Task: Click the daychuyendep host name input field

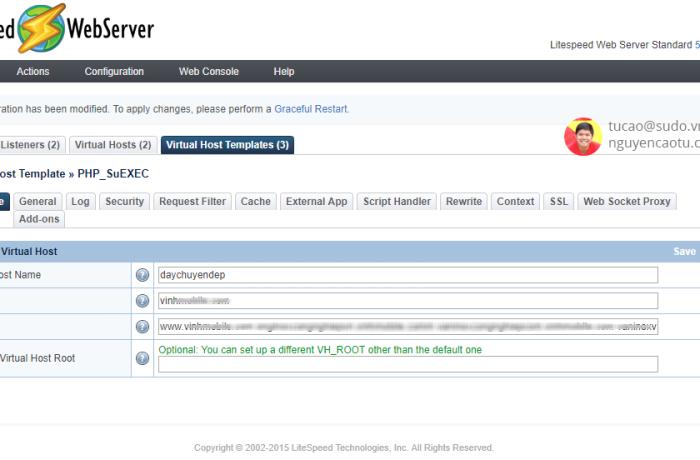Action: click(x=407, y=275)
